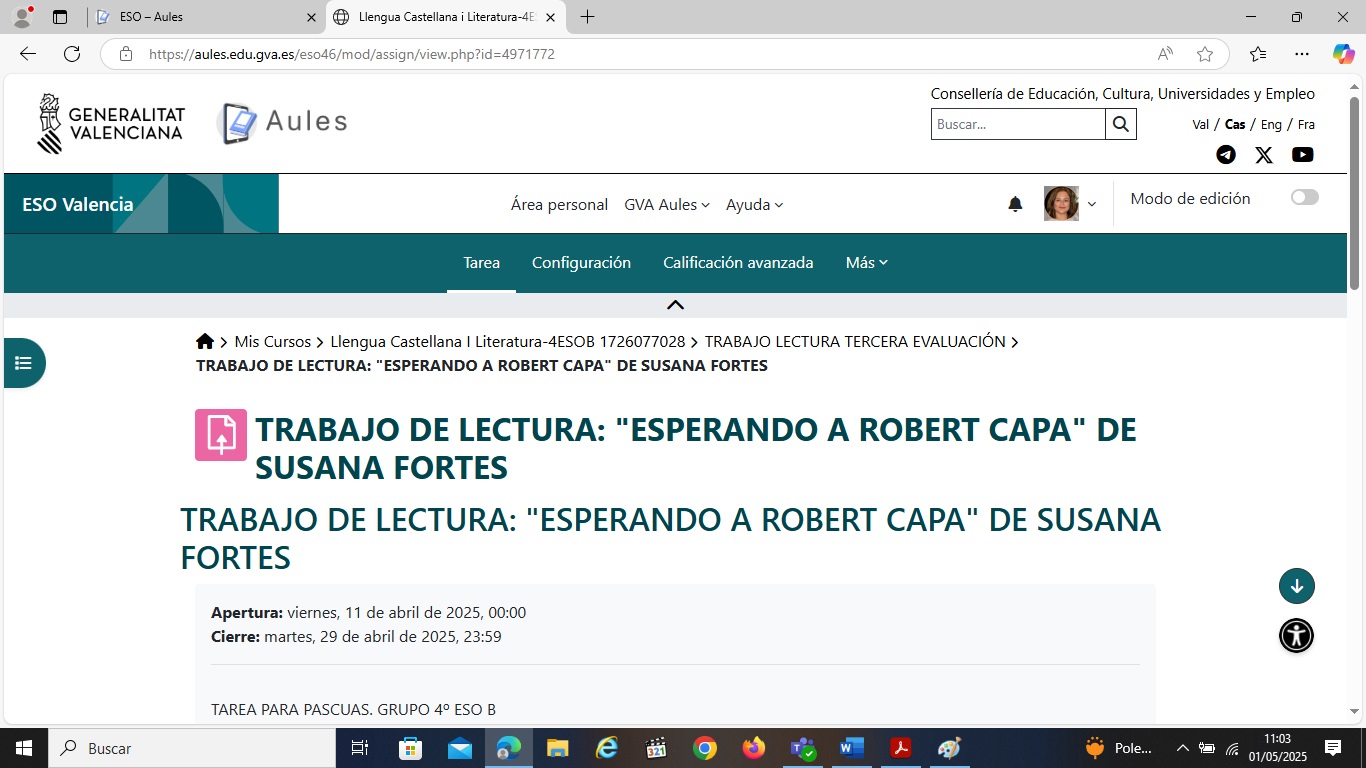Select the Calificación avanzada tab

(x=738, y=263)
